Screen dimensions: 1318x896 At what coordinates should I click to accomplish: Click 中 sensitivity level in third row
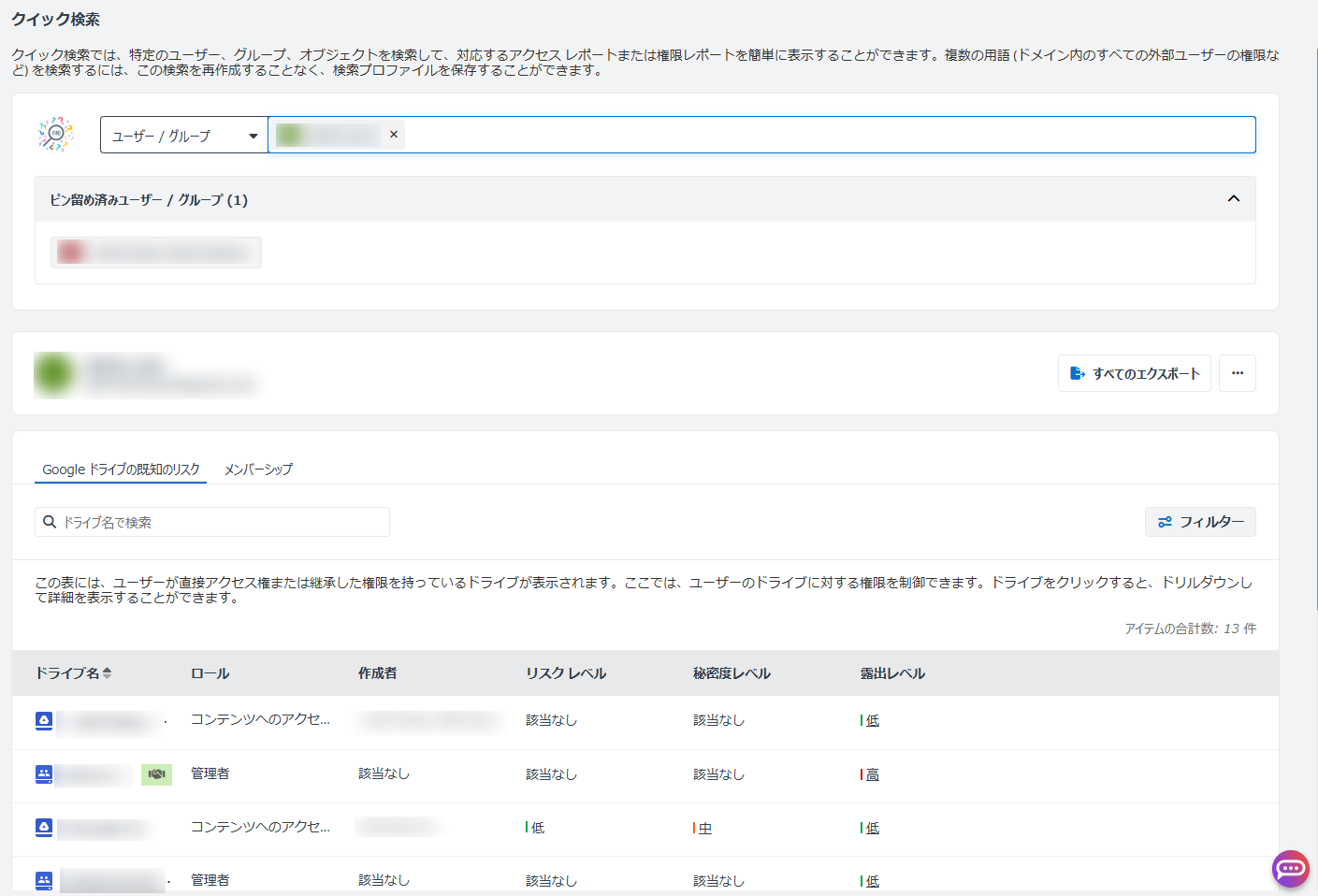coord(704,828)
